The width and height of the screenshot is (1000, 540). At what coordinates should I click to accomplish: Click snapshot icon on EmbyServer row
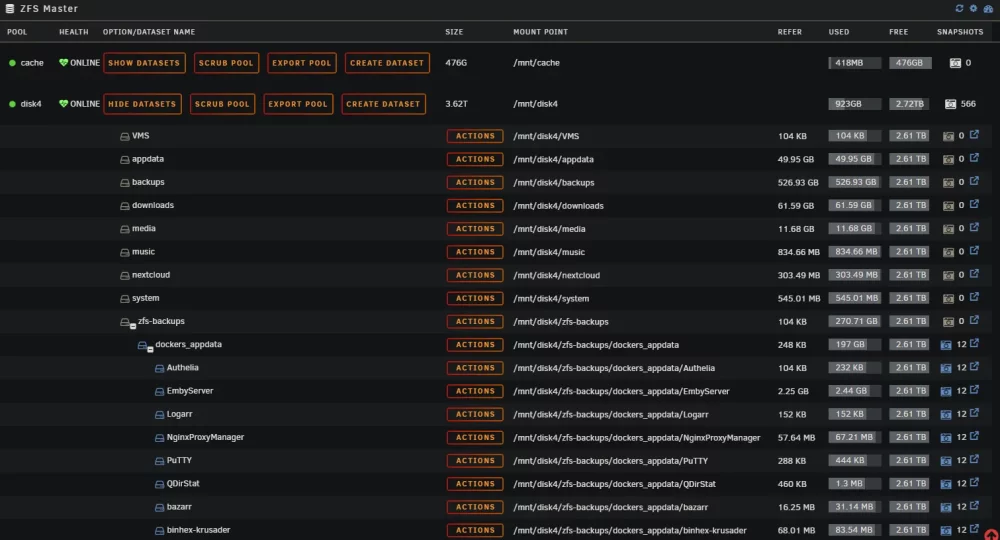pyautogui.click(x=946, y=391)
